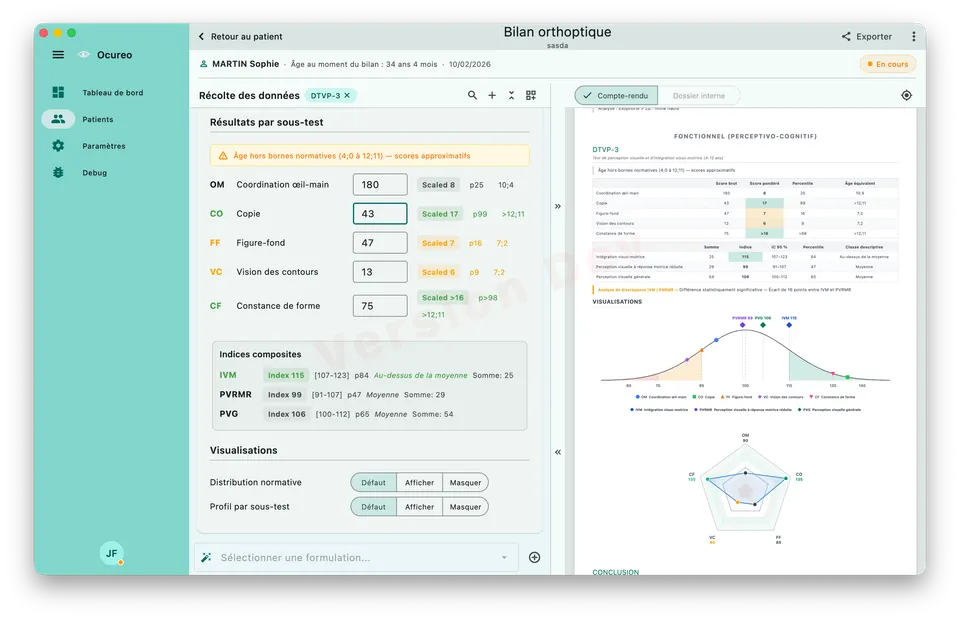This screenshot has width=960, height=620.
Task: Click the Scaled 7 badge for Figure-fond
Action: 438,243
